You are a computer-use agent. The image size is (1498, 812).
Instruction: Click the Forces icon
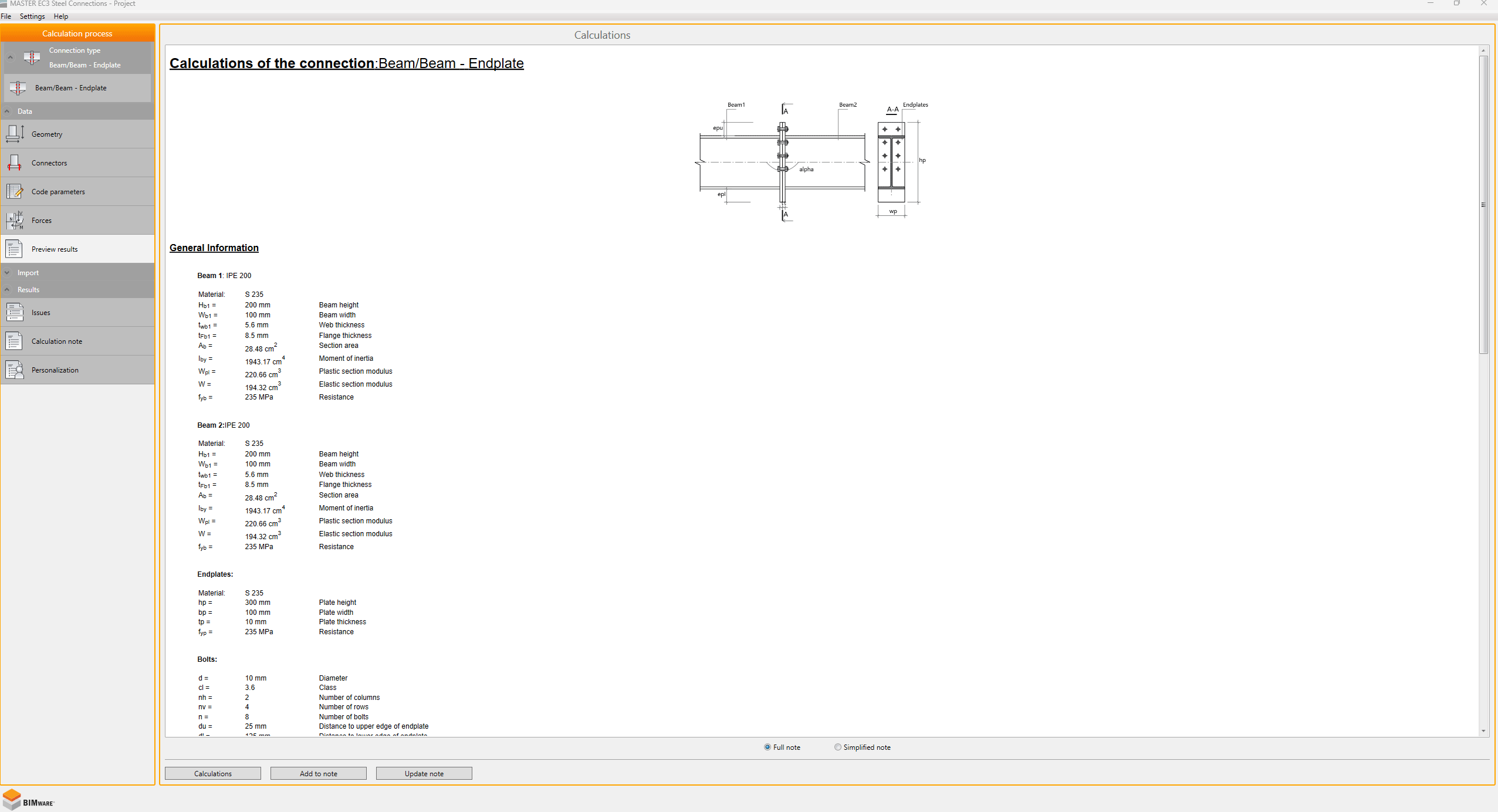click(x=15, y=220)
